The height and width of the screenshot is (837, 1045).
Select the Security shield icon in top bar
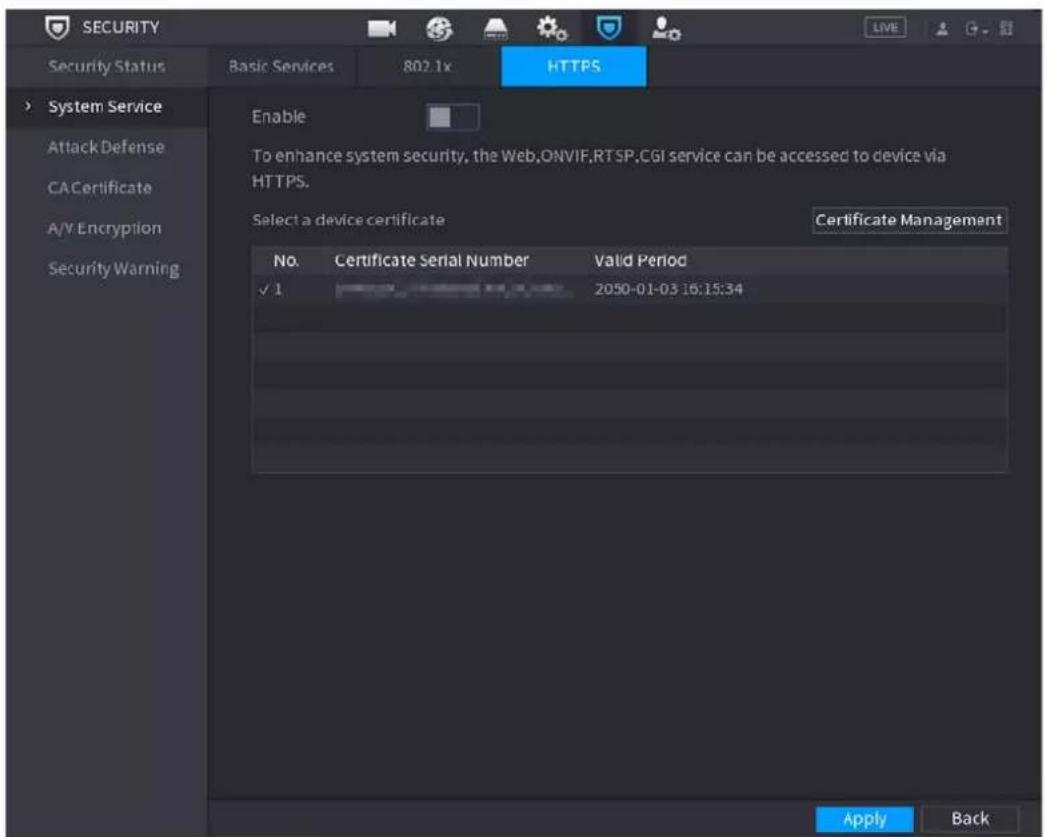point(608,28)
